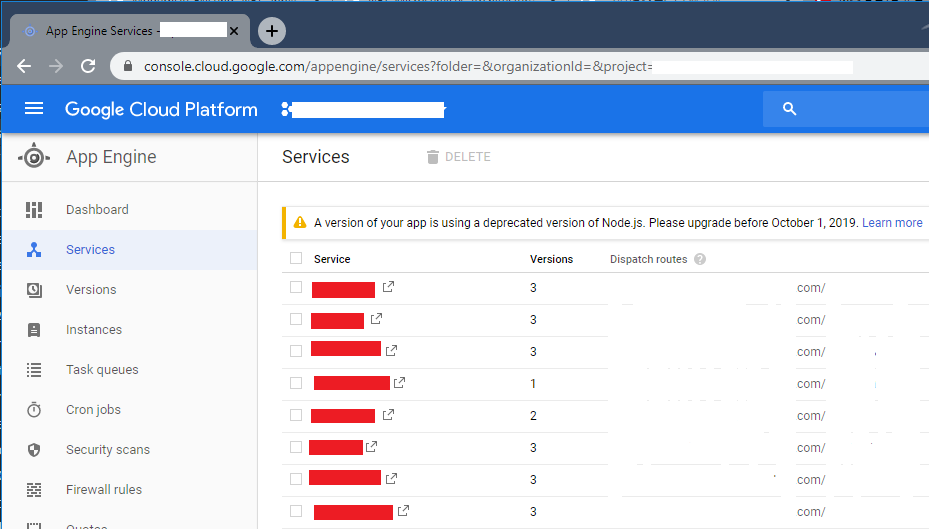Click the Task queues list icon
929x529 pixels.
click(34, 370)
